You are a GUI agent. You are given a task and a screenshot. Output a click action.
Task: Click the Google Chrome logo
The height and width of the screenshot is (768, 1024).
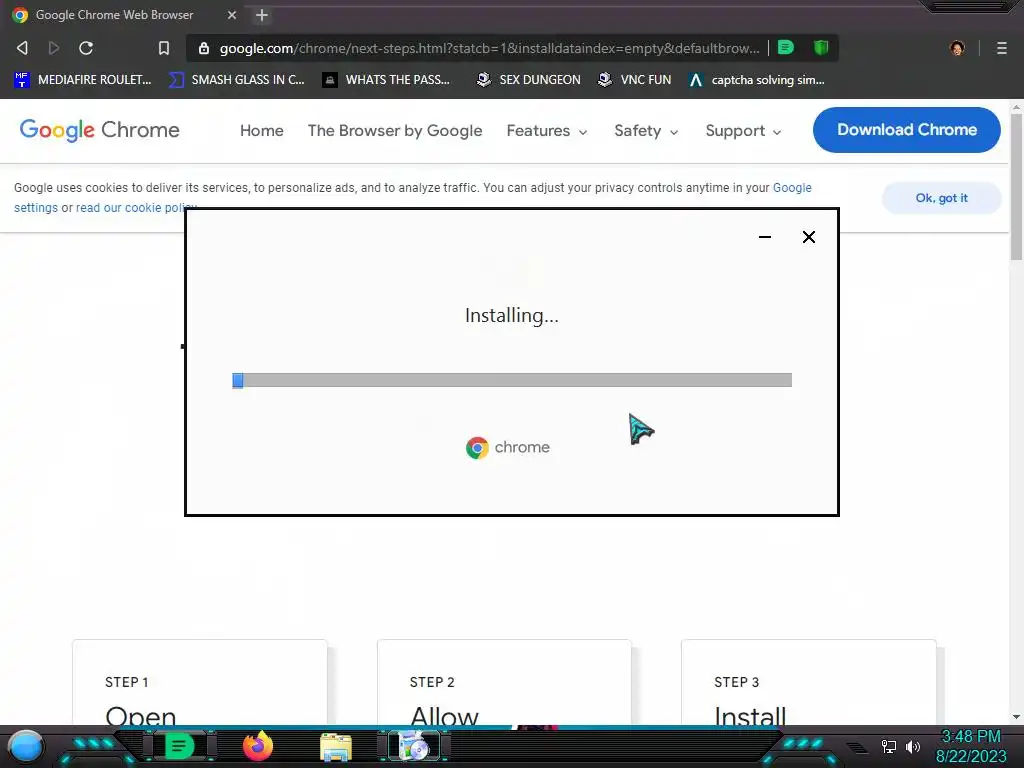(x=99, y=130)
